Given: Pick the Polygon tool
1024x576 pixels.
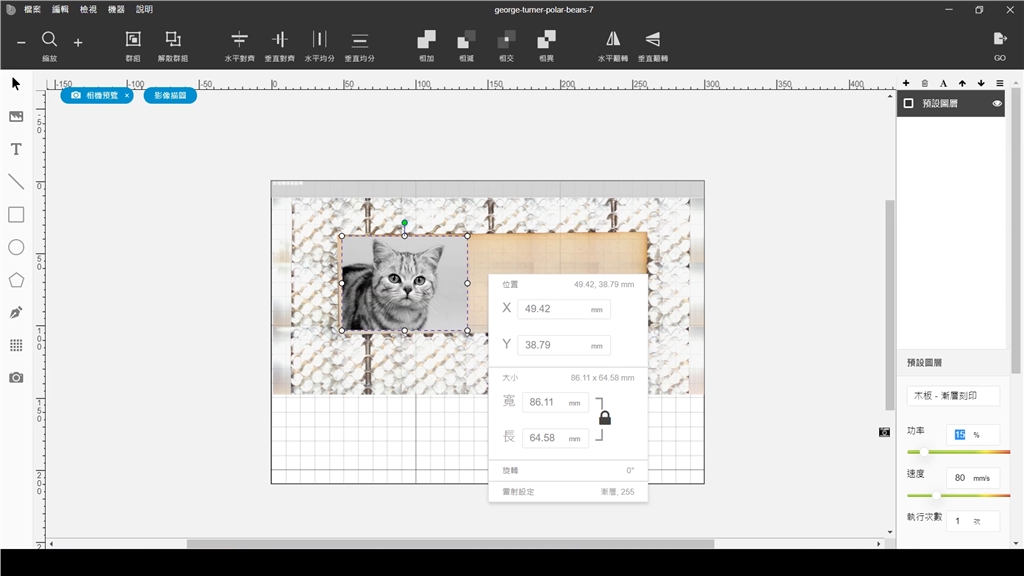Looking at the screenshot, I should pos(16,280).
